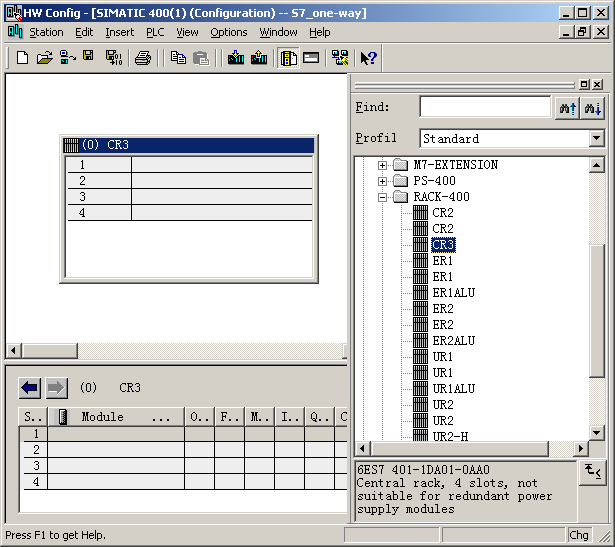This screenshot has width=615, height=547.
Task: Search upward with binoculars up-arrow icon
Action: pyautogui.click(x=568, y=108)
